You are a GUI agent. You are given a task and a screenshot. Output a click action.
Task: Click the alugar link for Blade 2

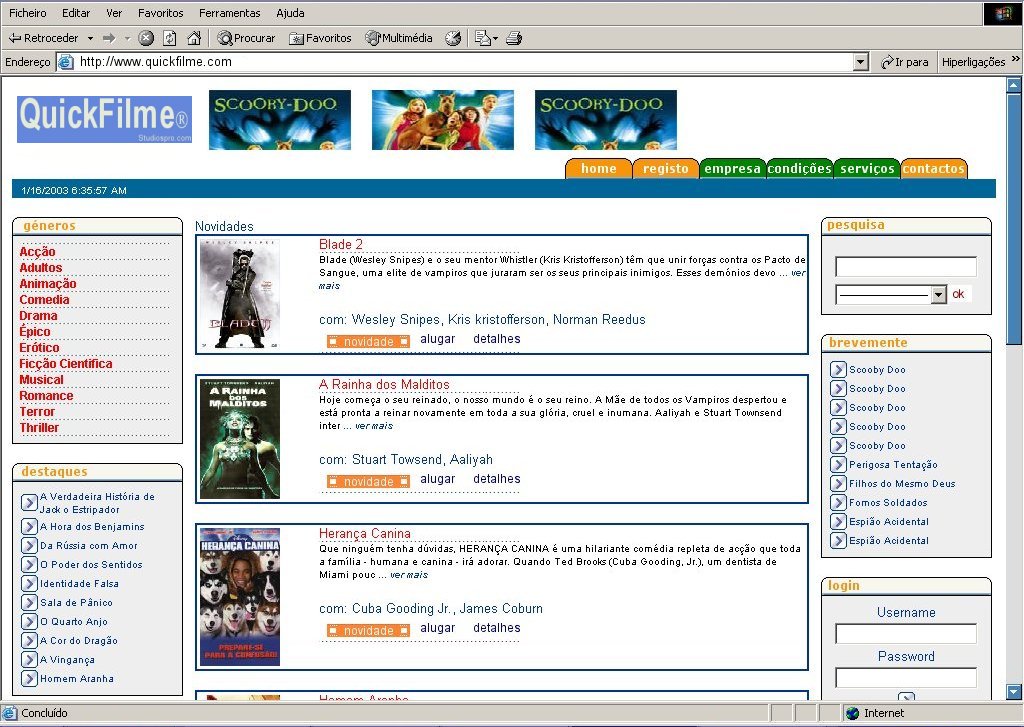[437, 339]
